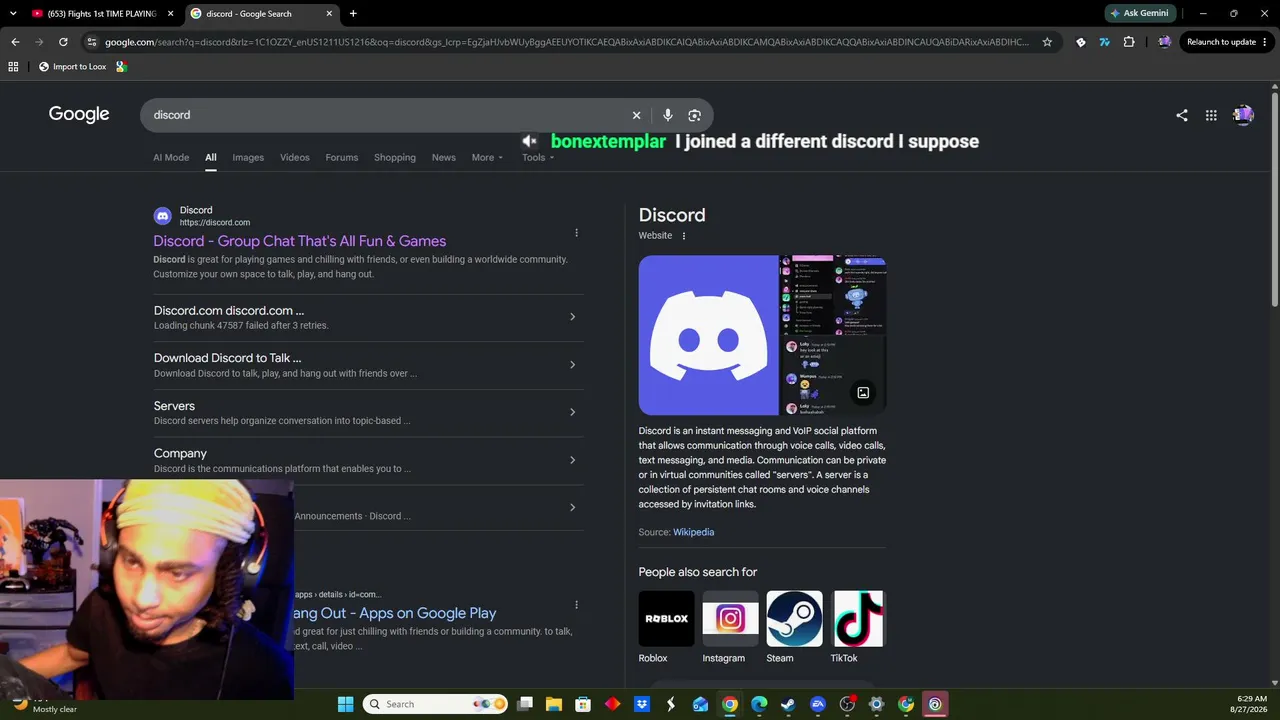Open the Extensions puzzle icon

click(x=1129, y=42)
